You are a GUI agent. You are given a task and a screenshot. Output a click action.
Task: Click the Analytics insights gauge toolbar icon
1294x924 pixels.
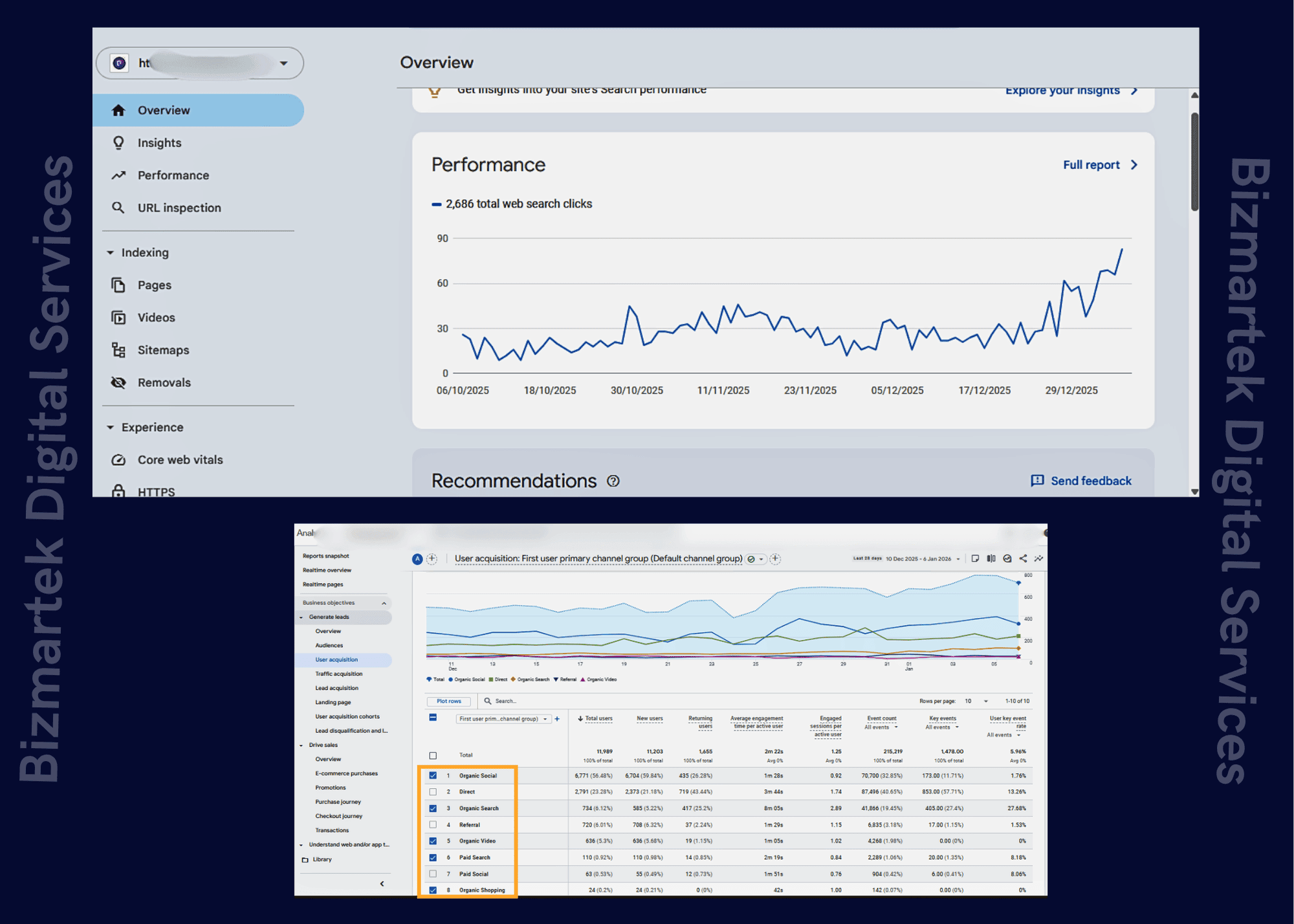[x=1007, y=558]
